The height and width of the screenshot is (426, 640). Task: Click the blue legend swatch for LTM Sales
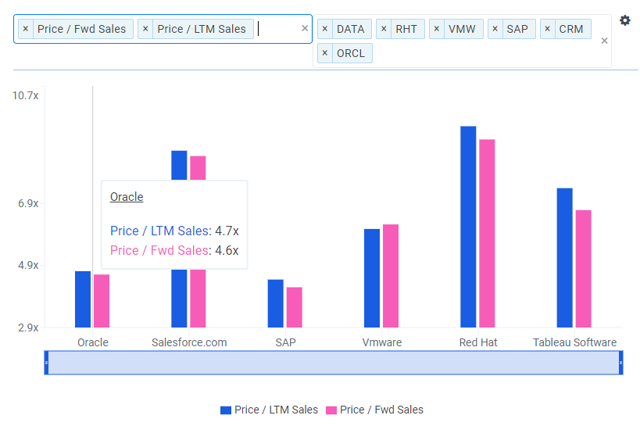pos(226,410)
